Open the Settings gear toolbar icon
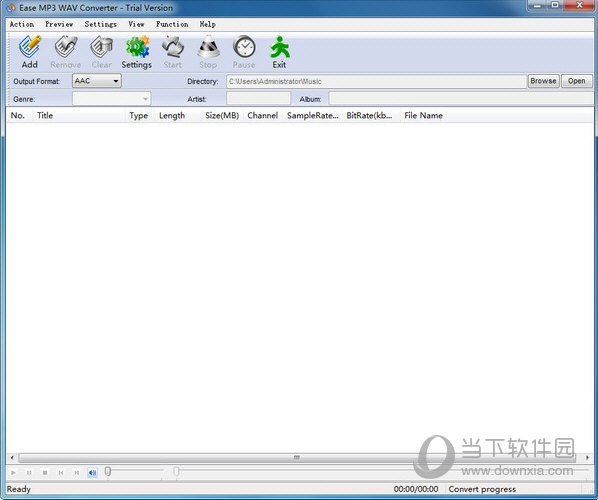 [x=137, y=52]
